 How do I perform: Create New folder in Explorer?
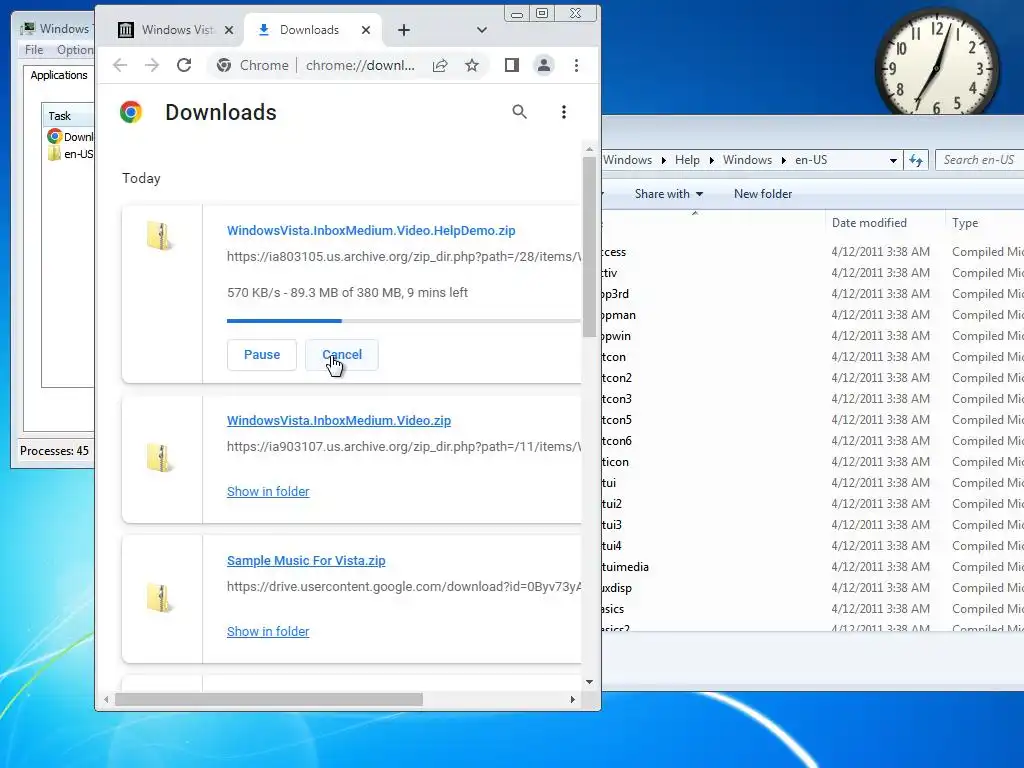click(x=763, y=194)
